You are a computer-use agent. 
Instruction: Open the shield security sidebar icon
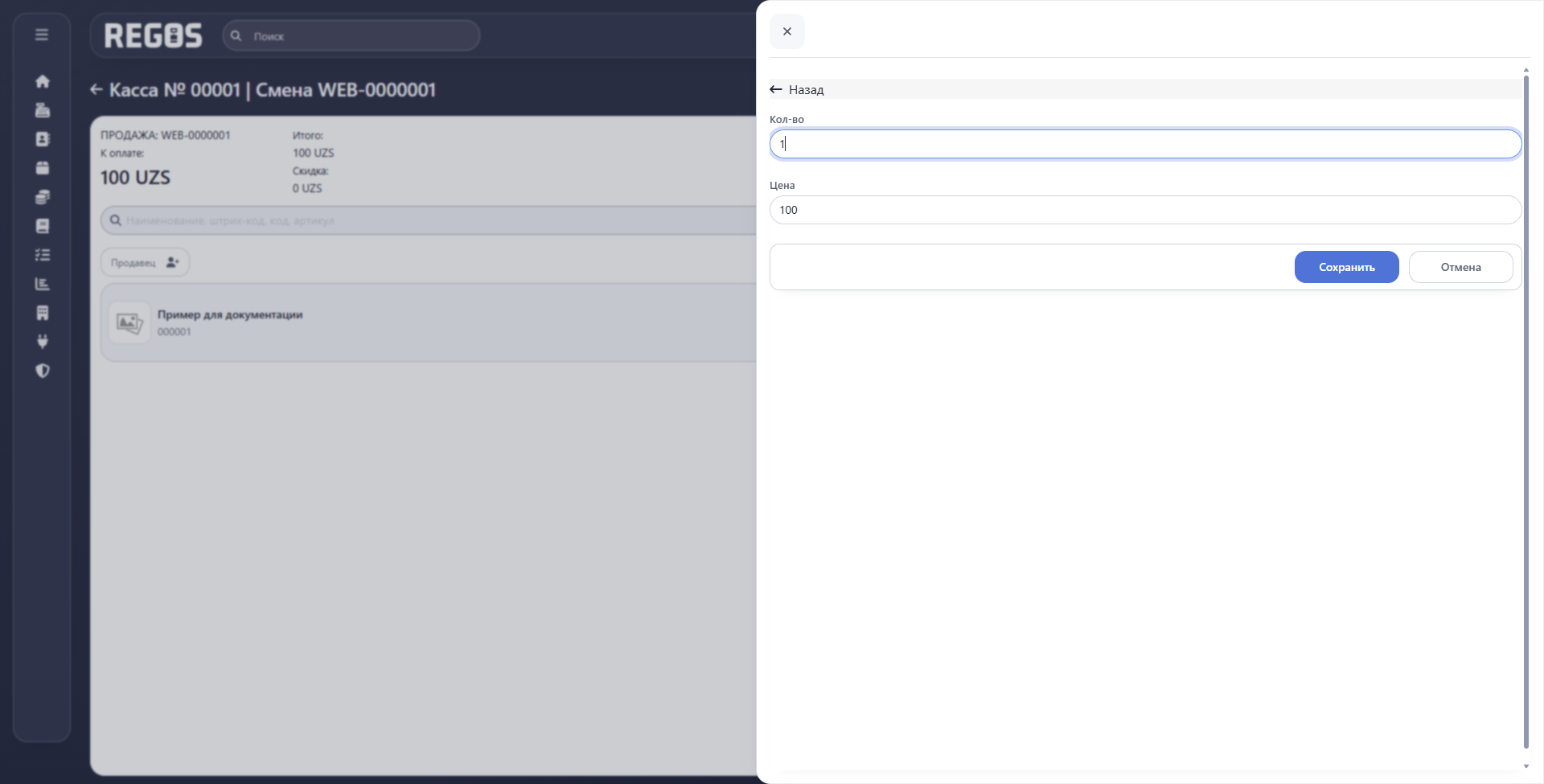43,371
